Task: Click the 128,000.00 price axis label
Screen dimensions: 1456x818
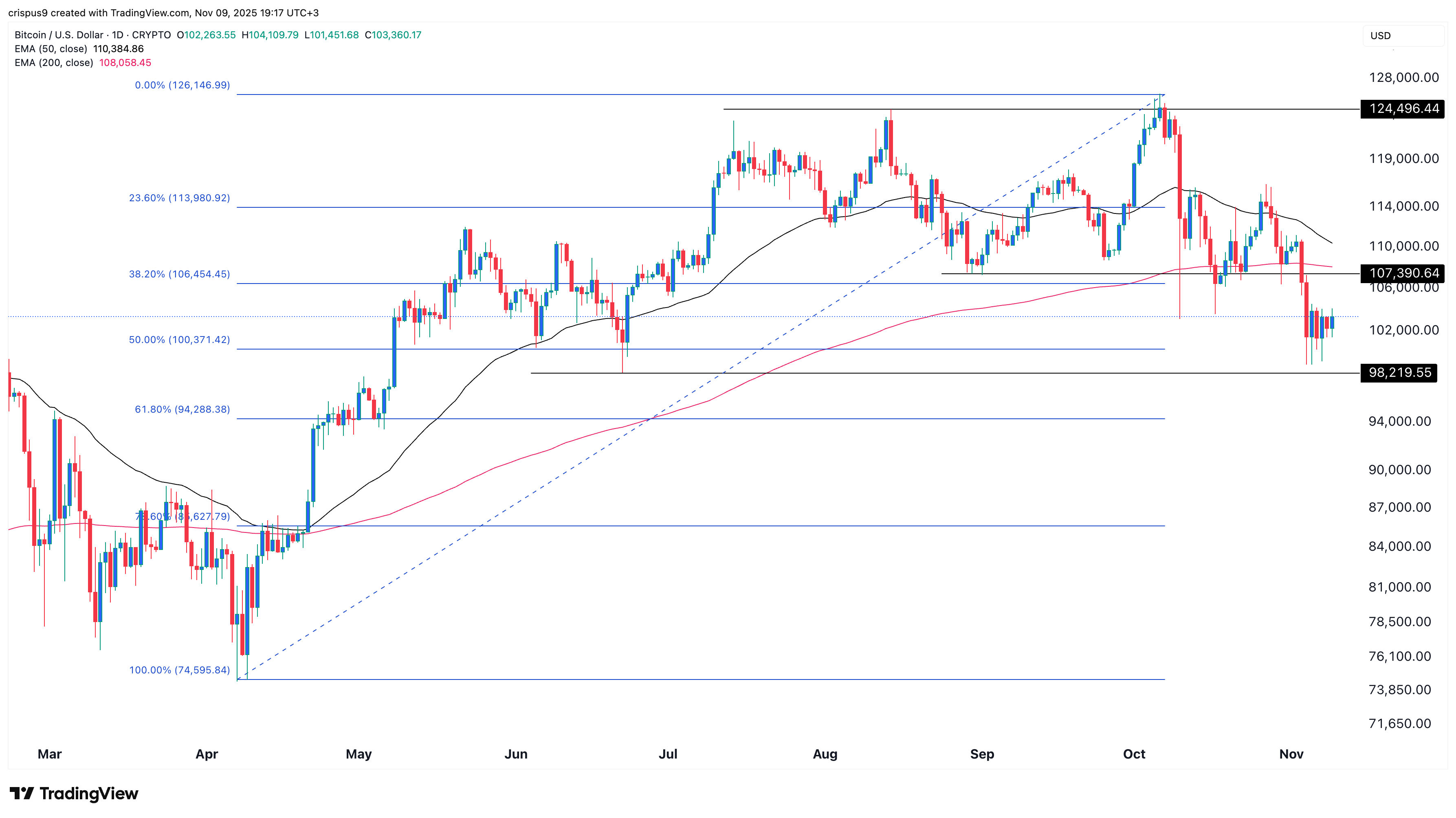Action: click(x=1403, y=77)
